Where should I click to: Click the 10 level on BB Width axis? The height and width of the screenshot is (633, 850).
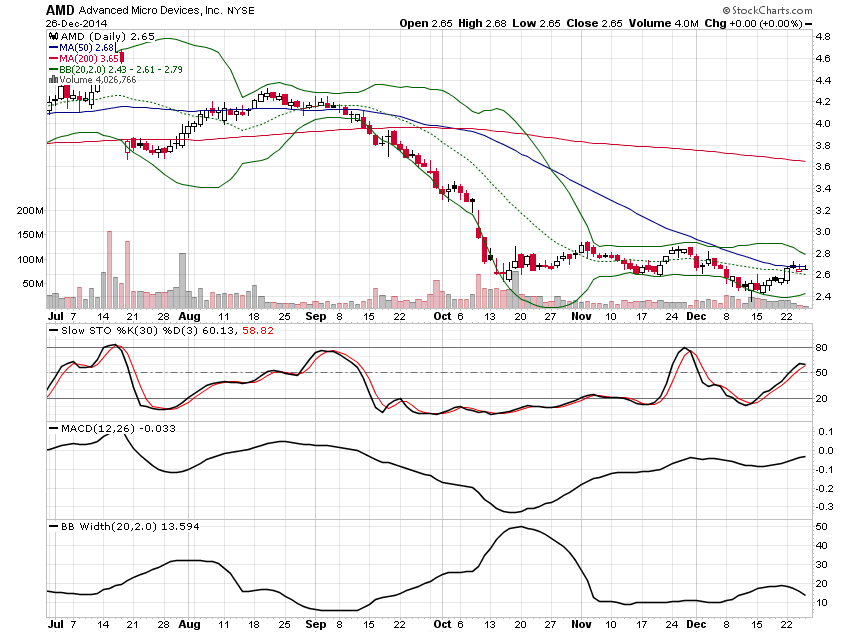822,603
